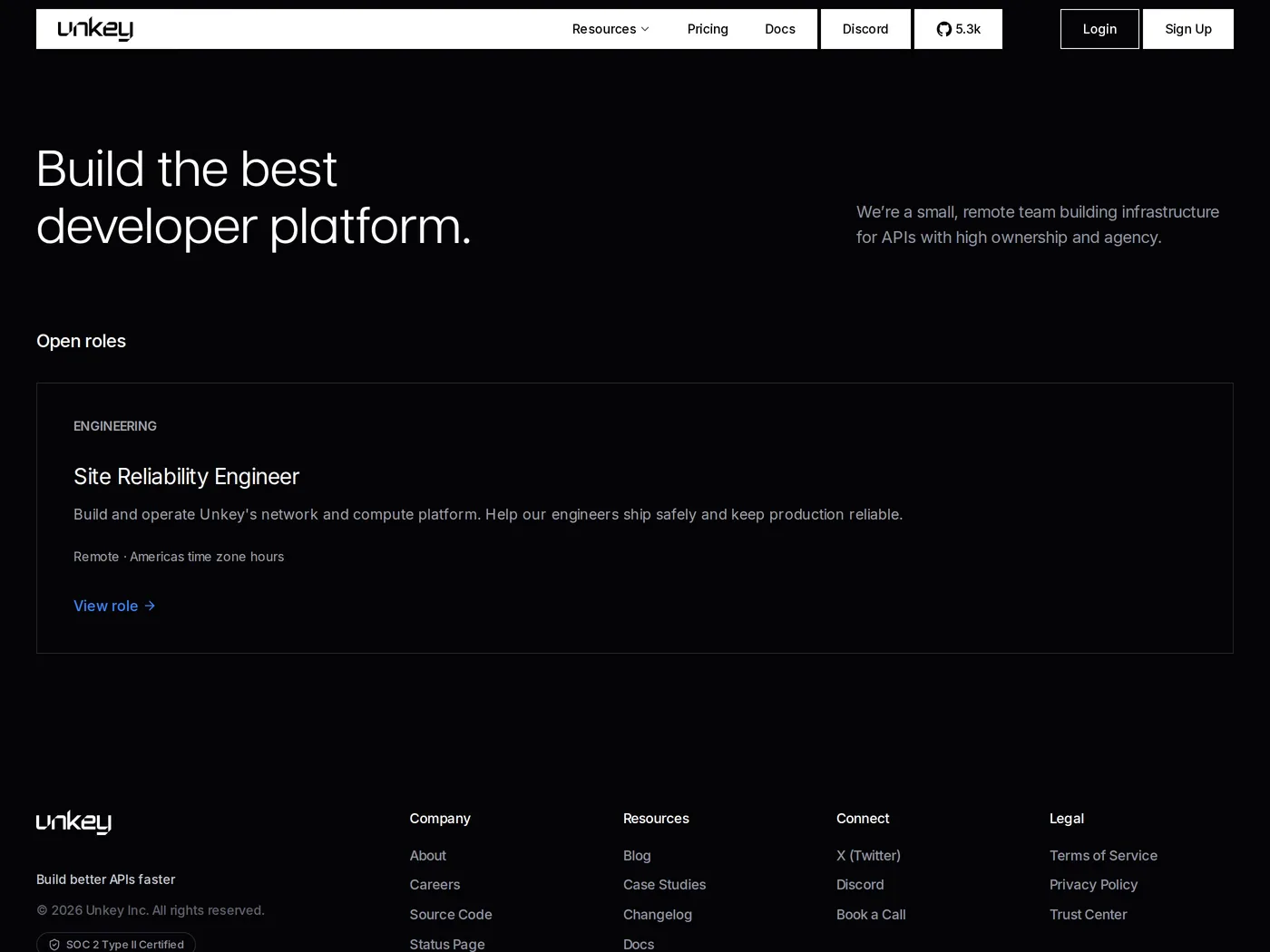Visit the Careers footer link

435,884
